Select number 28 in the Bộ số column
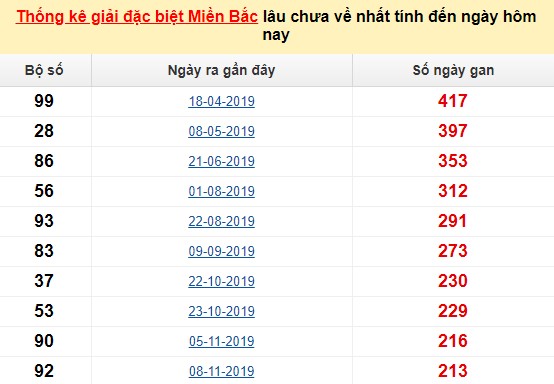 pyautogui.click(x=44, y=131)
